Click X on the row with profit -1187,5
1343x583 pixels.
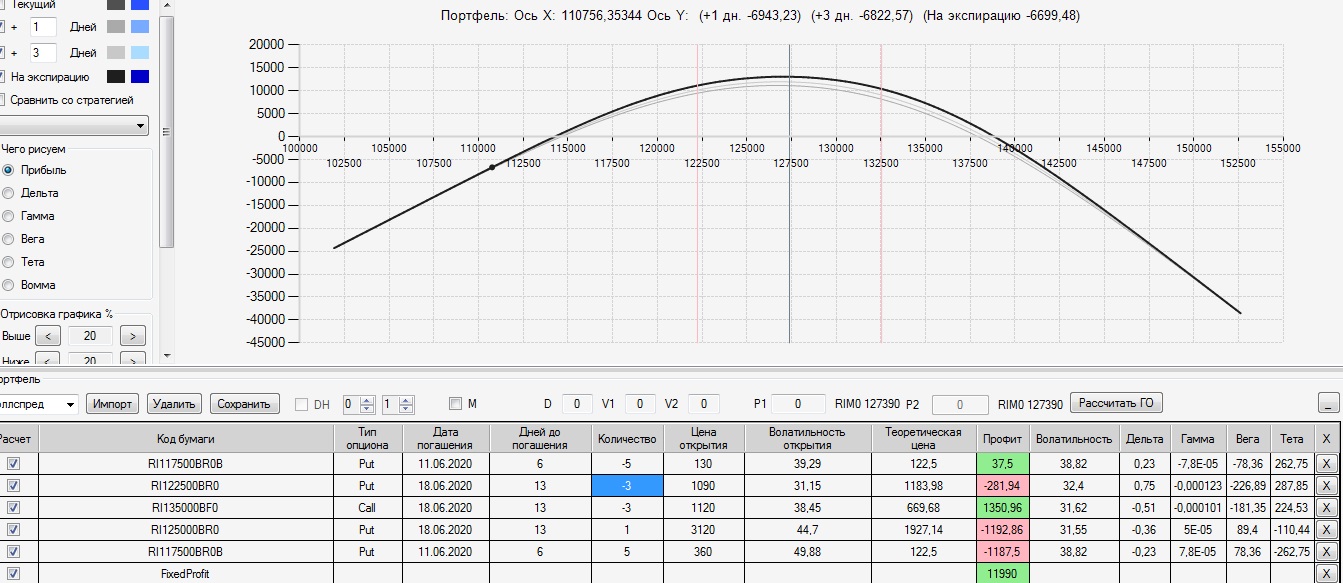pos(1326,551)
